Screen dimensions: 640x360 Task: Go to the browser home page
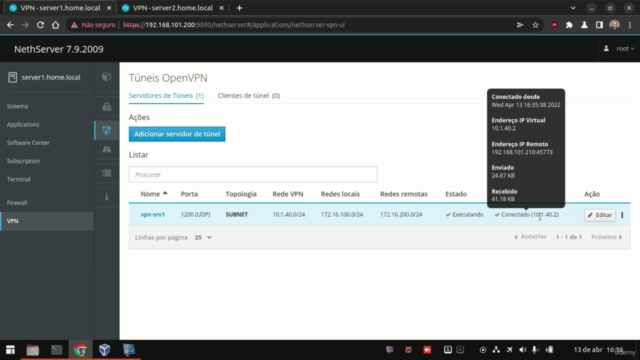click(x=56, y=25)
